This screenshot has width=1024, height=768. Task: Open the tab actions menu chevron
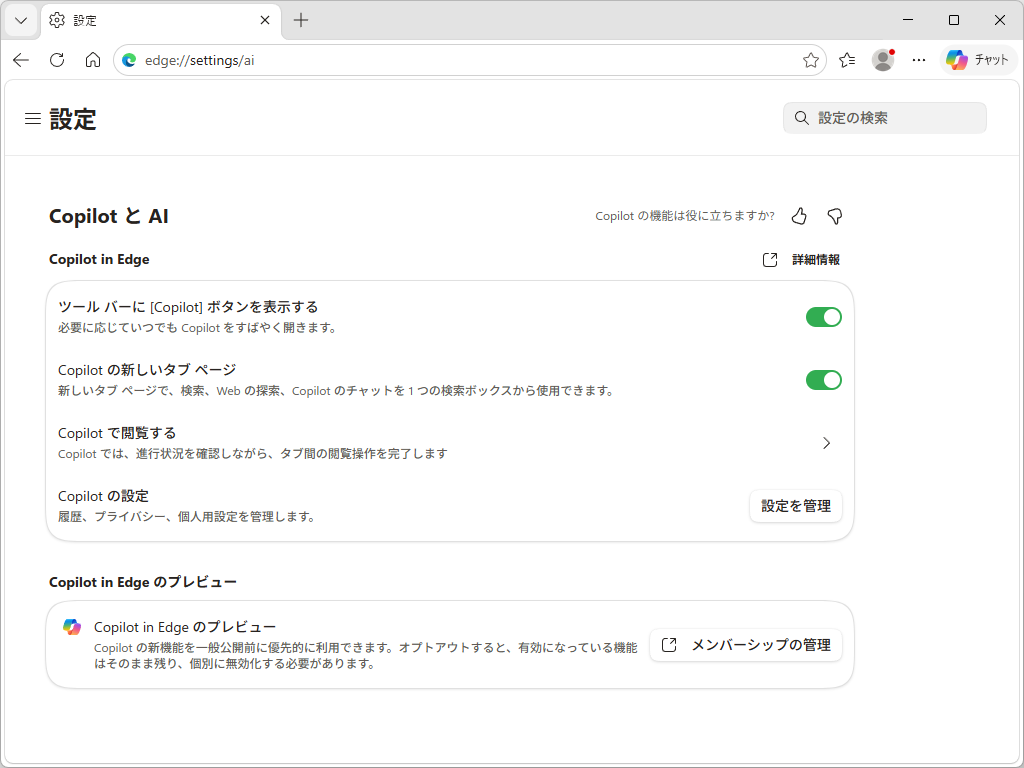click(x=21, y=20)
